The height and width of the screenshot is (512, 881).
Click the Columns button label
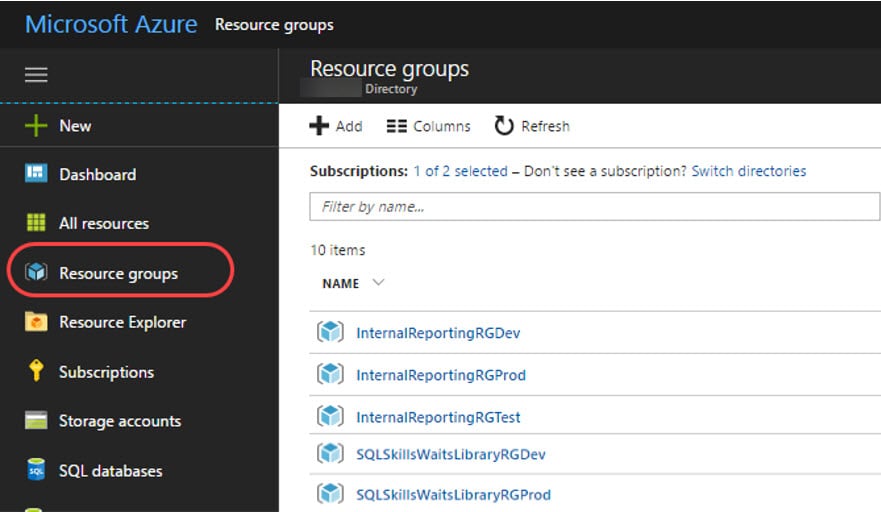click(442, 126)
